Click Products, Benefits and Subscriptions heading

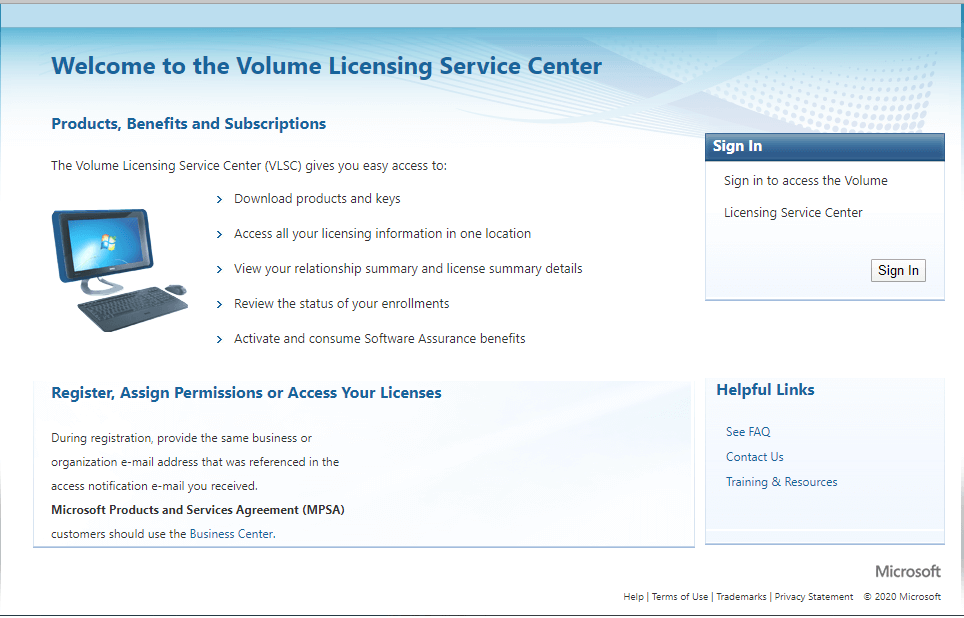(189, 124)
